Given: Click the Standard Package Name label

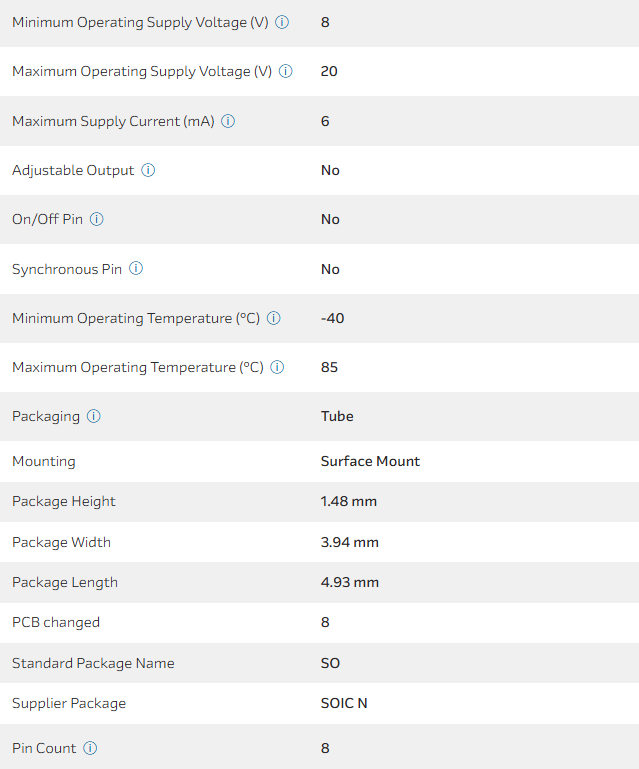Looking at the screenshot, I should [93, 663].
